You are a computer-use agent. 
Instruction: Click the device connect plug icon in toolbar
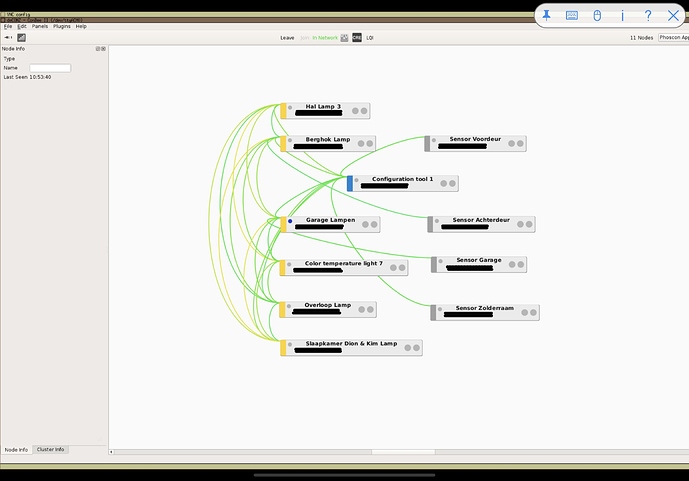8,37
